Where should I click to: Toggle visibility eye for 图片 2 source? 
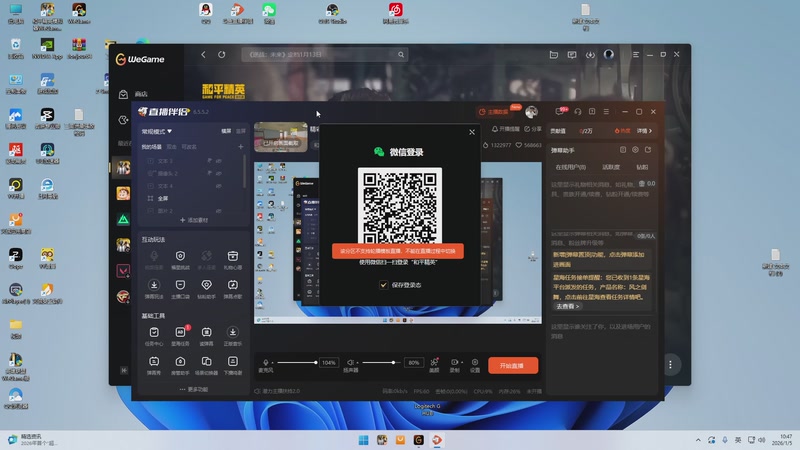point(218,211)
